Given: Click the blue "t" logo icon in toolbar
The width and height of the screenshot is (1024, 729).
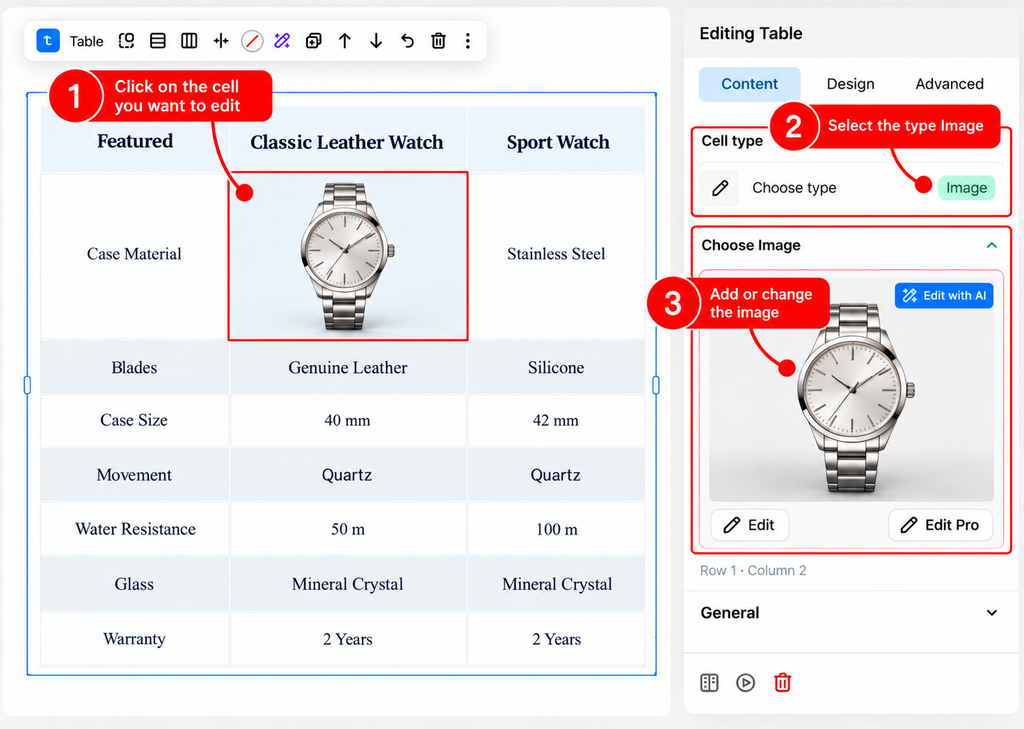Looking at the screenshot, I should coord(48,41).
